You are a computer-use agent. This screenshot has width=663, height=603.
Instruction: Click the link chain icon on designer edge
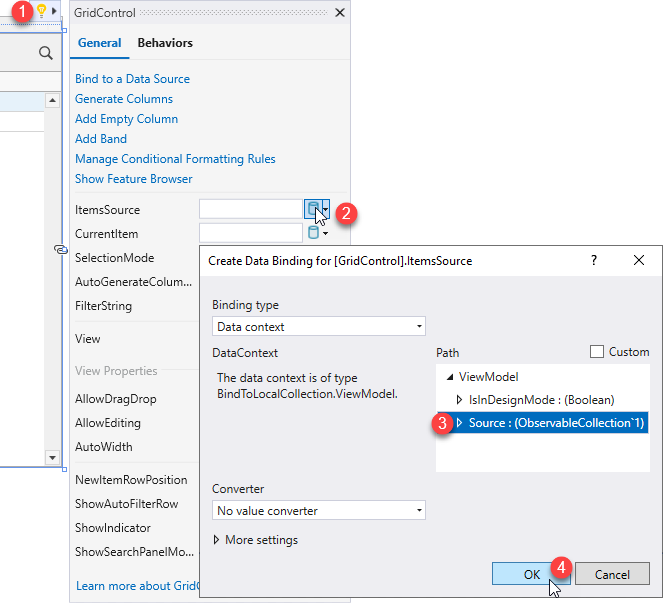point(61,249)
